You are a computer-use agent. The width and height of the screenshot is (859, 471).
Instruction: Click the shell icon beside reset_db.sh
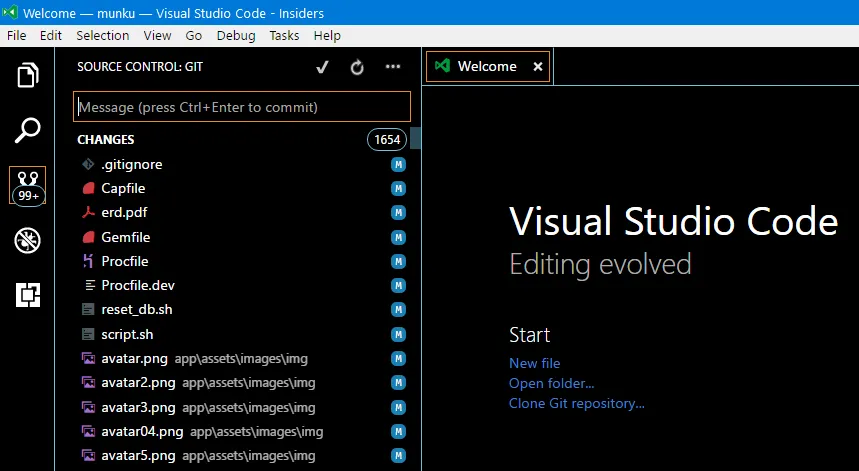click(88, 309)
